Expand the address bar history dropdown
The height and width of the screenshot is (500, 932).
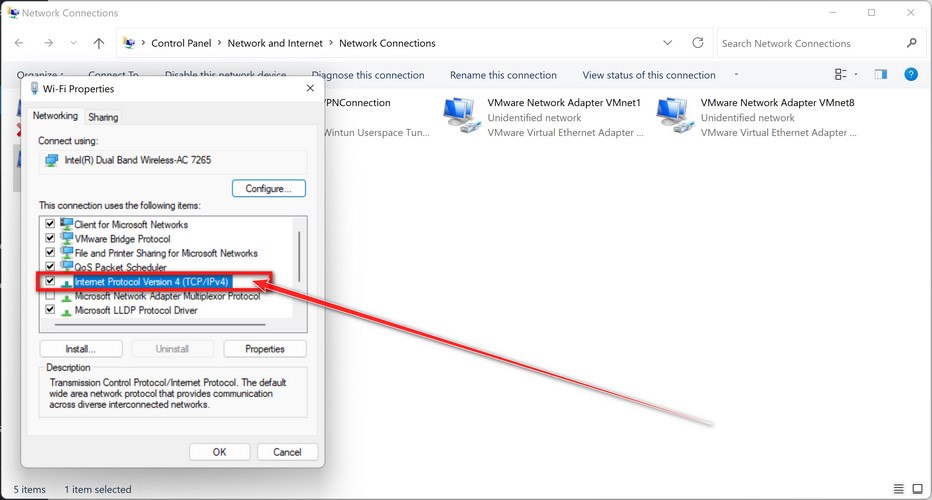click(x=667, y=43)
